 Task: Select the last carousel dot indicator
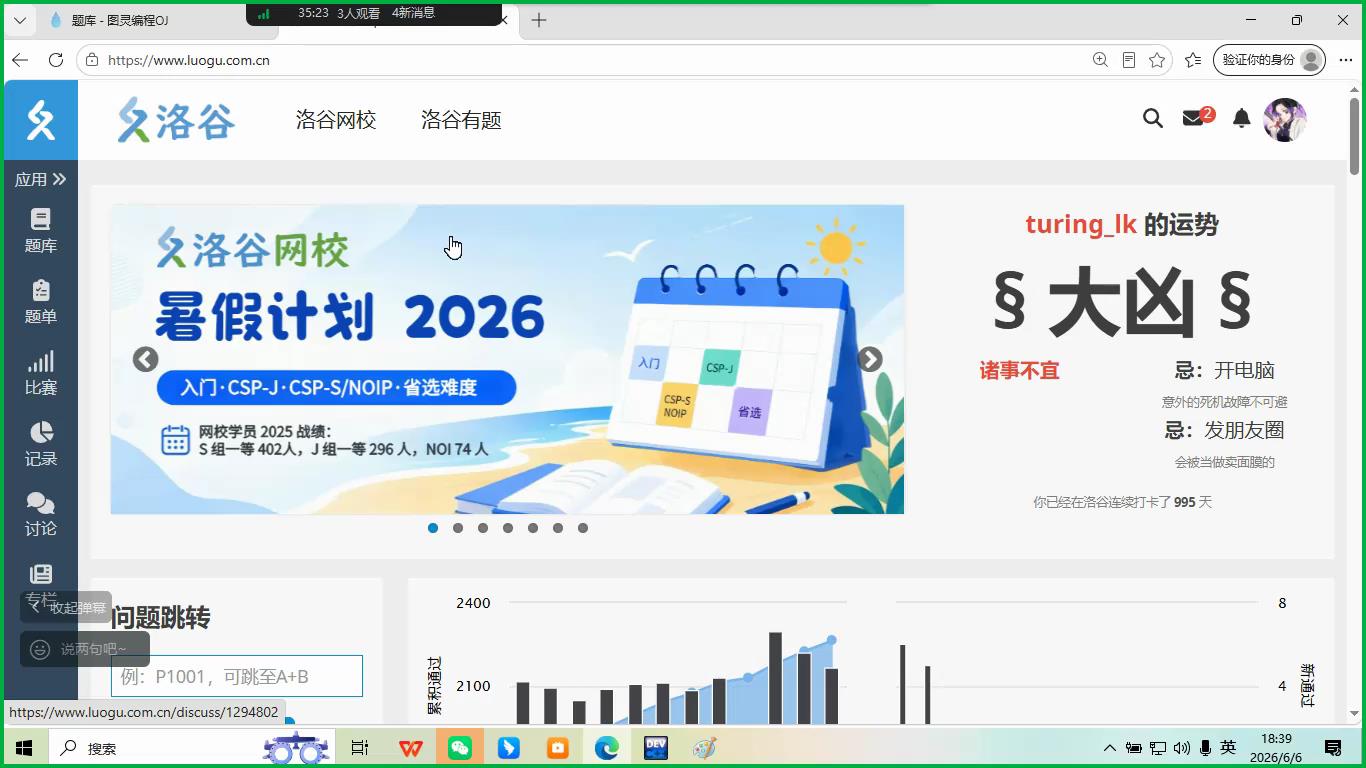pos(583,528)
